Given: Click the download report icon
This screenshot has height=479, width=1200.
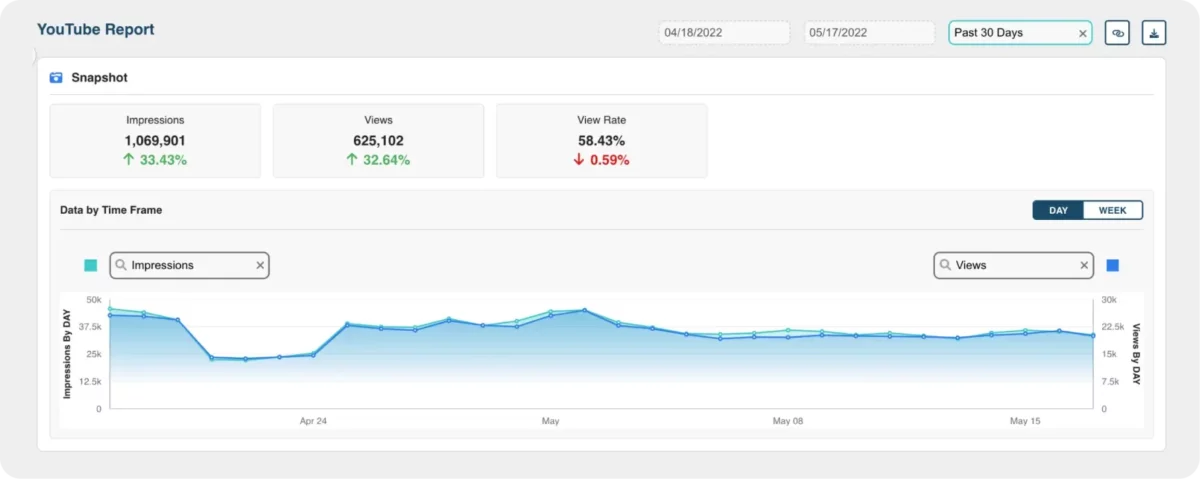Looking at the screenshot, I should coord(1154,33).
